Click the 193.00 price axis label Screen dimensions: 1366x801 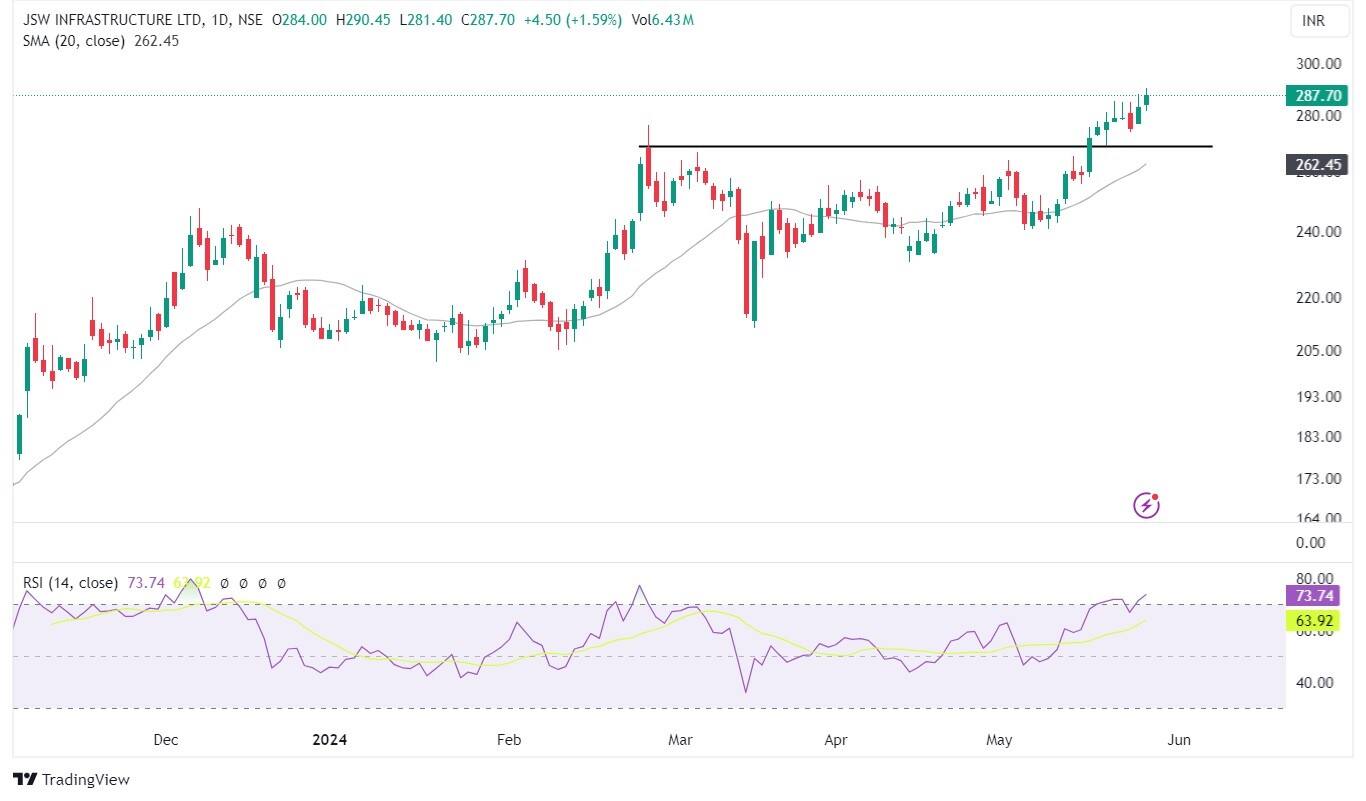click(1318, 396)
